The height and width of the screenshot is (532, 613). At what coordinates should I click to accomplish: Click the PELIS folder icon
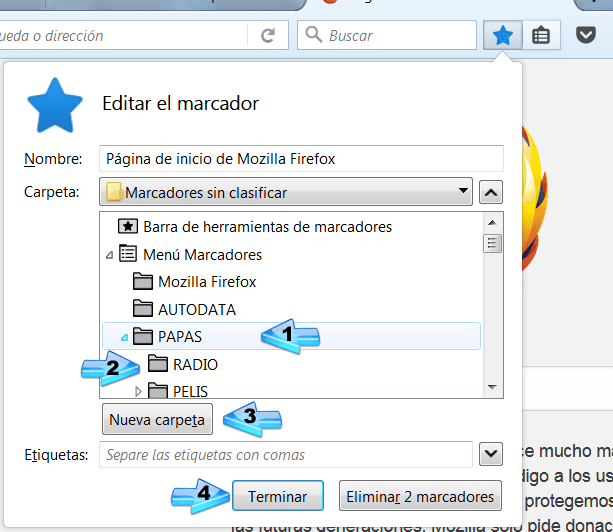click(x=158, y=390)
